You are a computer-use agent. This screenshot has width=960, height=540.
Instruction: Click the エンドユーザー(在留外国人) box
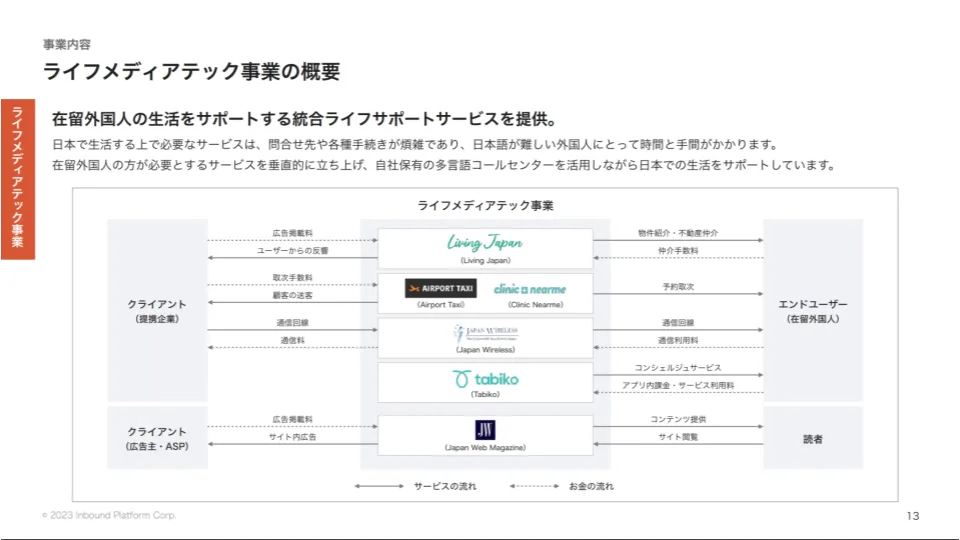click(812, 310)
